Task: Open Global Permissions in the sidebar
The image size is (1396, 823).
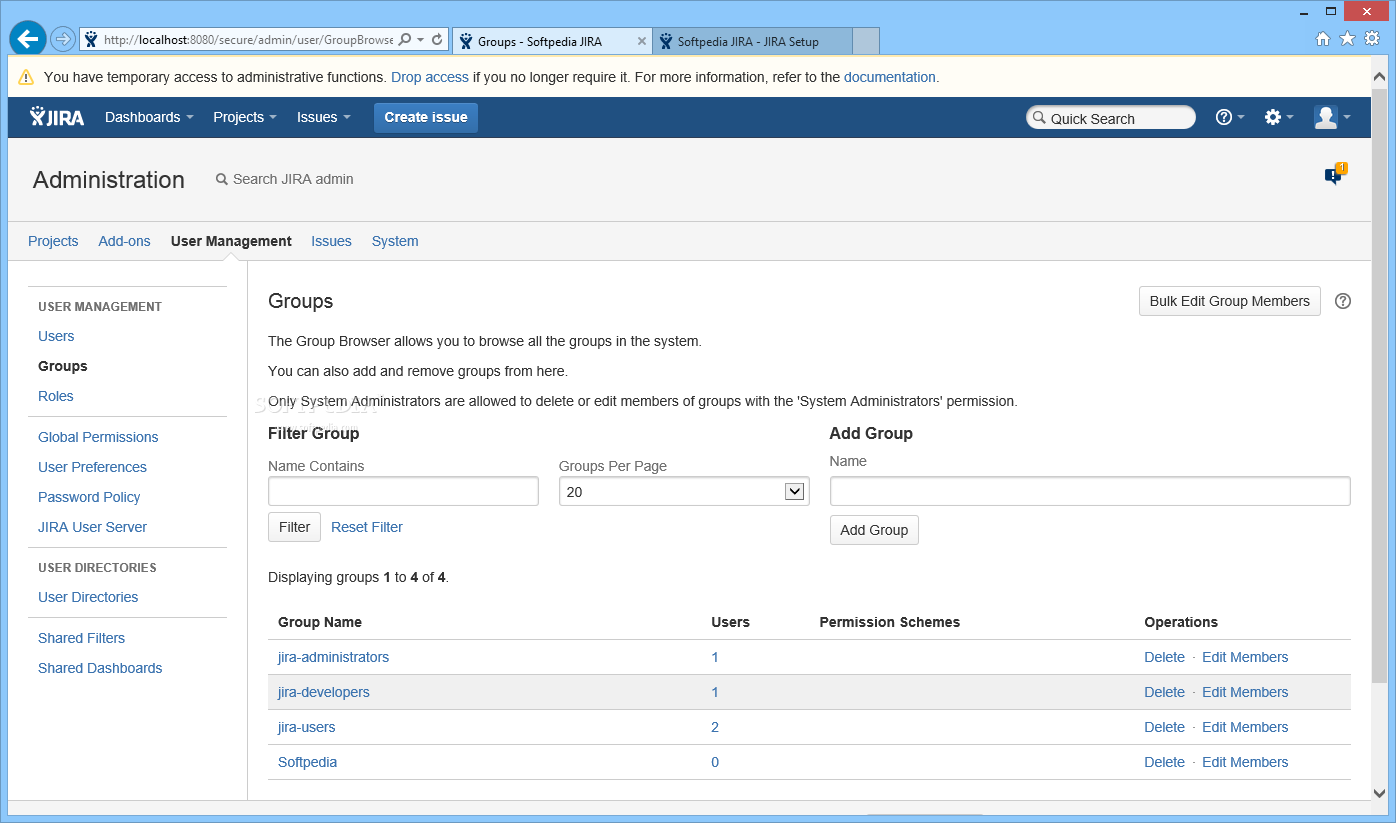Action: point(98,437)
